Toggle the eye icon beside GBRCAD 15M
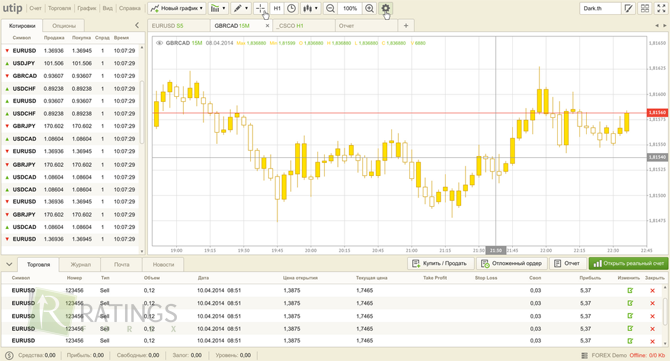 (x=159, y=43)
